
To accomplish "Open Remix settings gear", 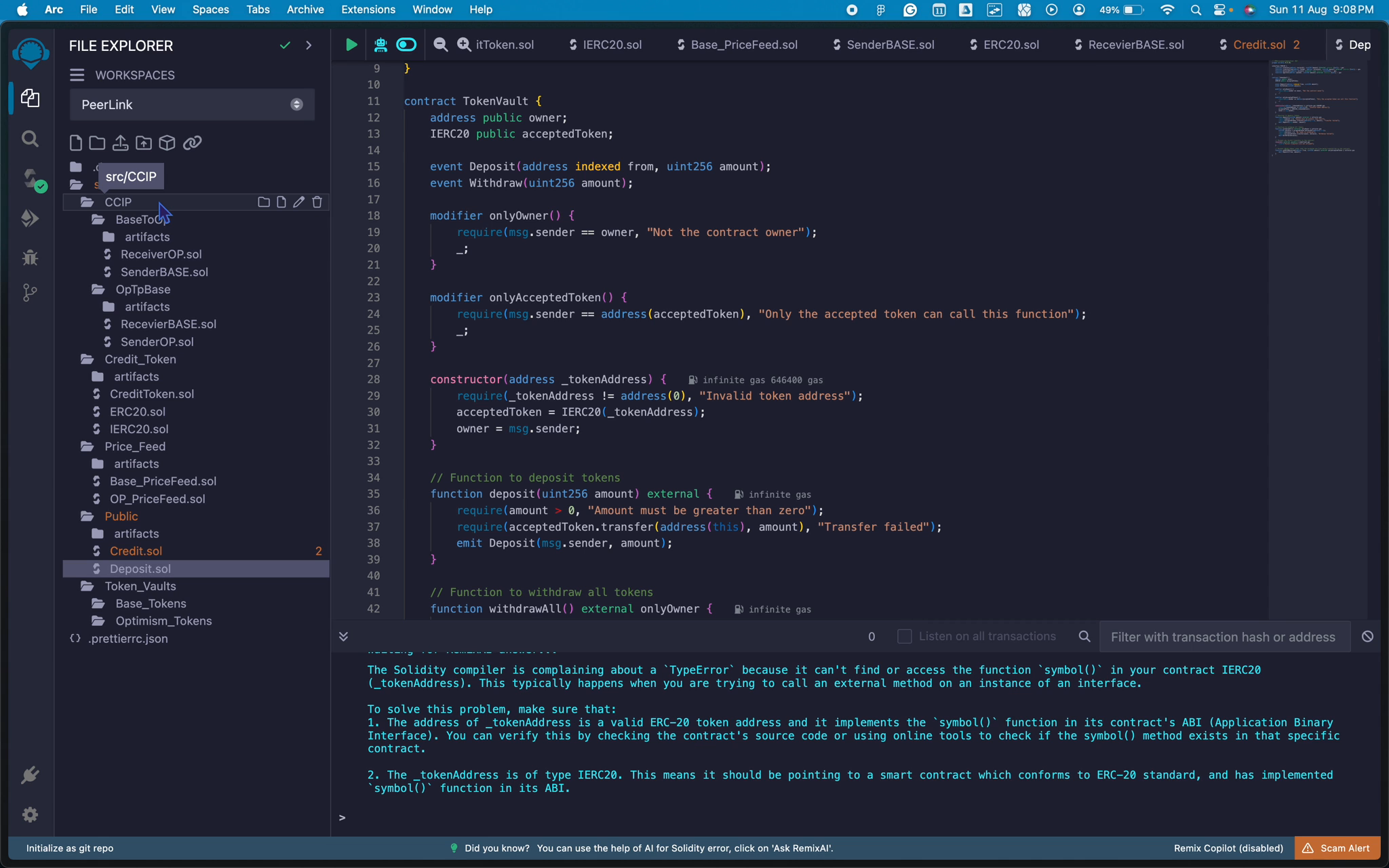I will point(30,814).
